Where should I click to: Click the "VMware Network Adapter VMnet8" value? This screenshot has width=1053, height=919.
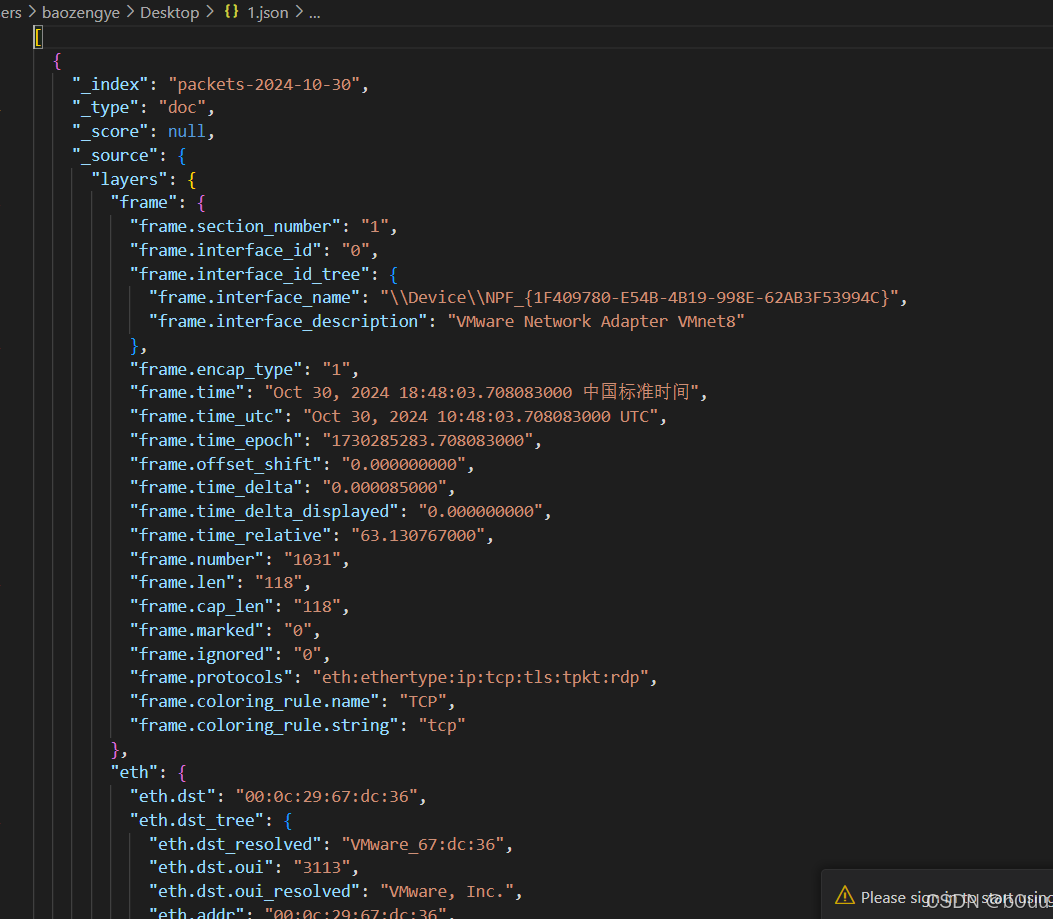[596, 321]
